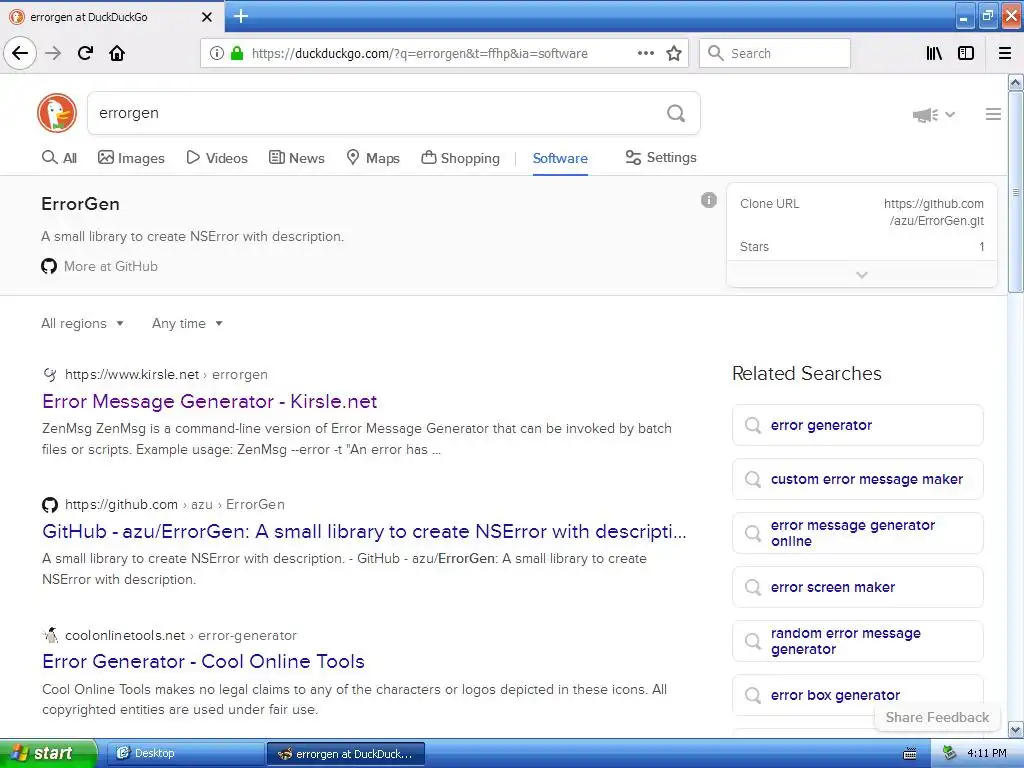Open the Firefox hamburger menu
This screenshot has height=768, width=1024.
[x=1005, y=53]
